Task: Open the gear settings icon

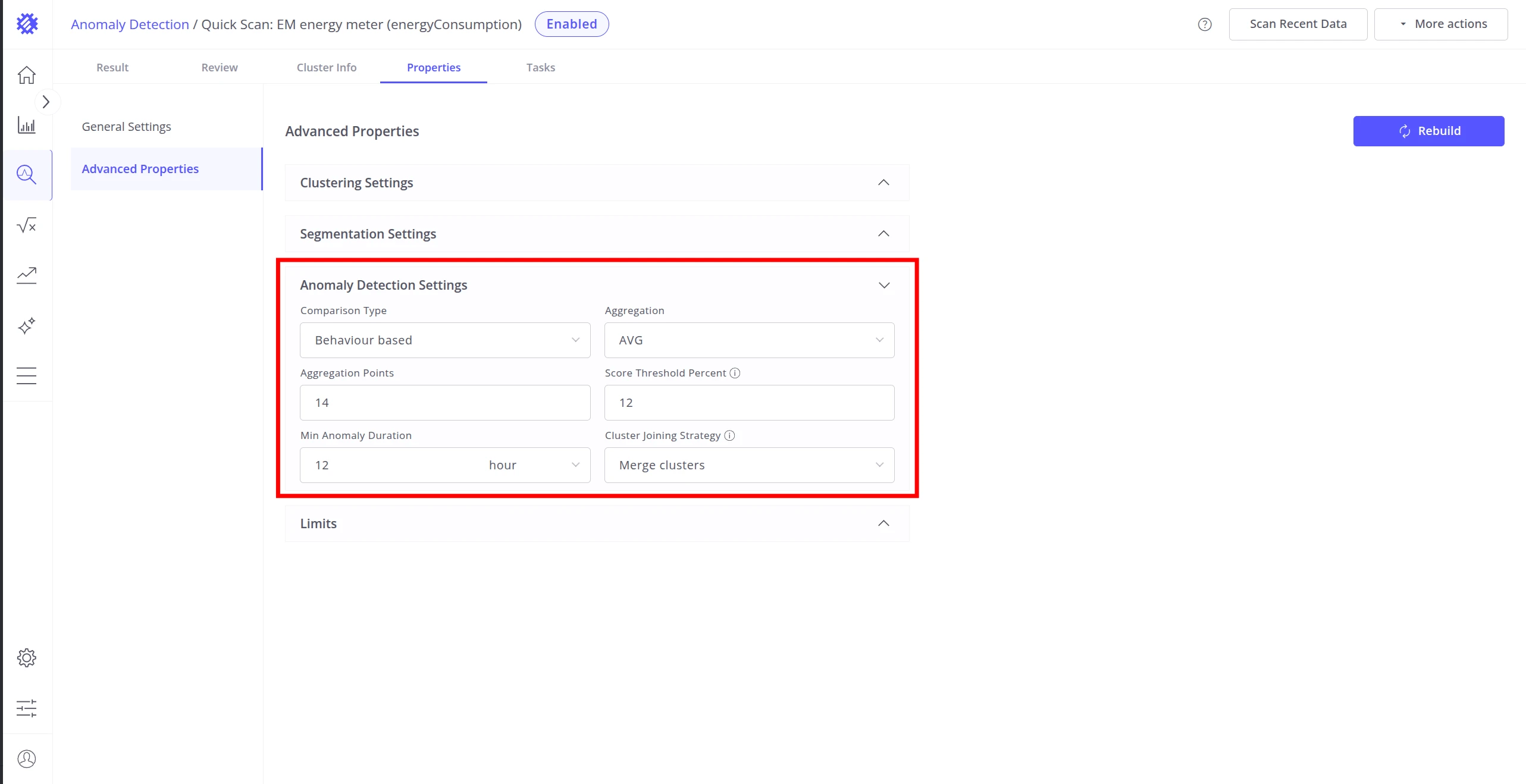Action: pyautogui.click(x=27, y=658)
